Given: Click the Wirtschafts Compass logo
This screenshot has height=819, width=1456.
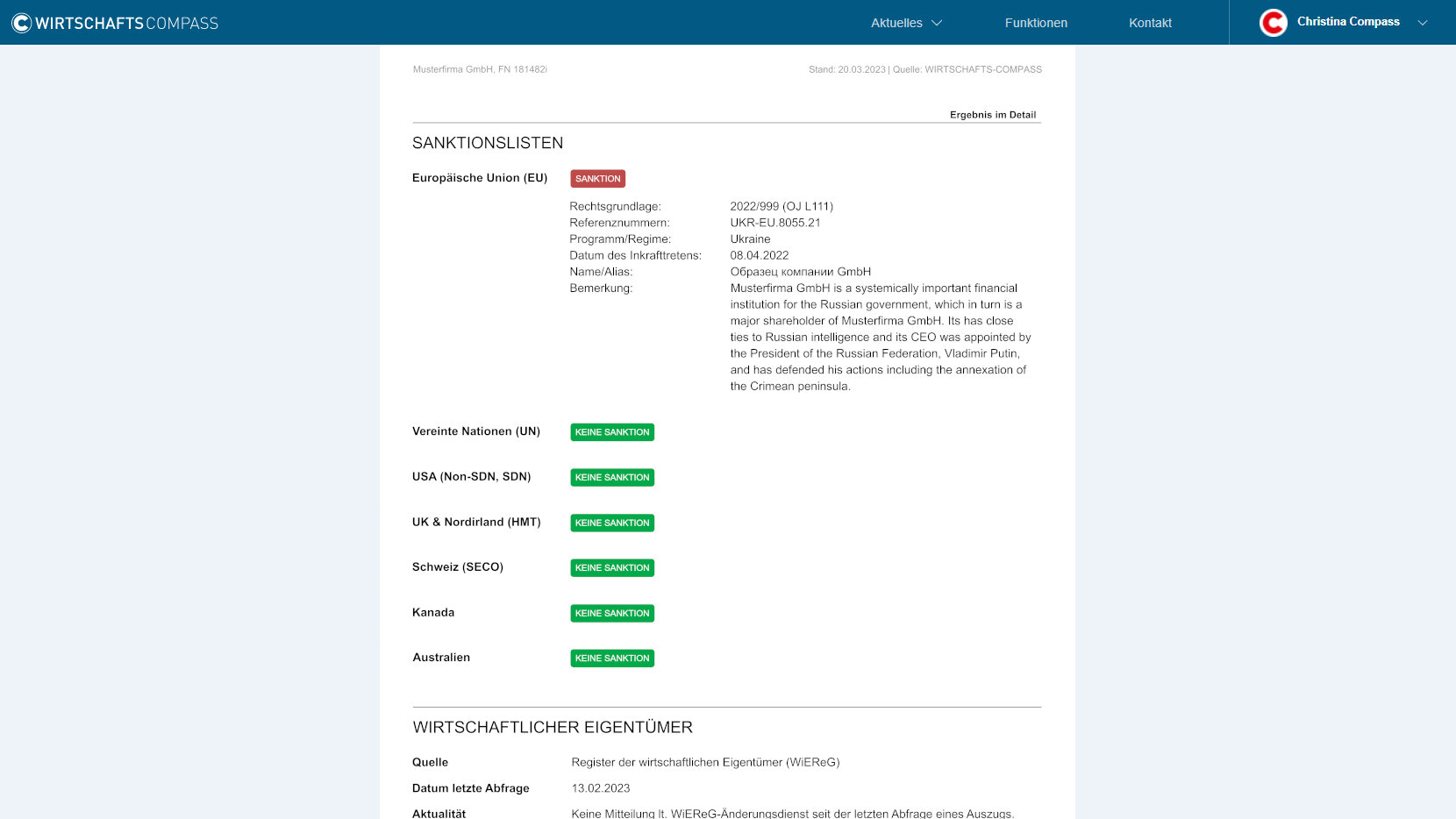Looking at the screenshot, I should (115, 23).
